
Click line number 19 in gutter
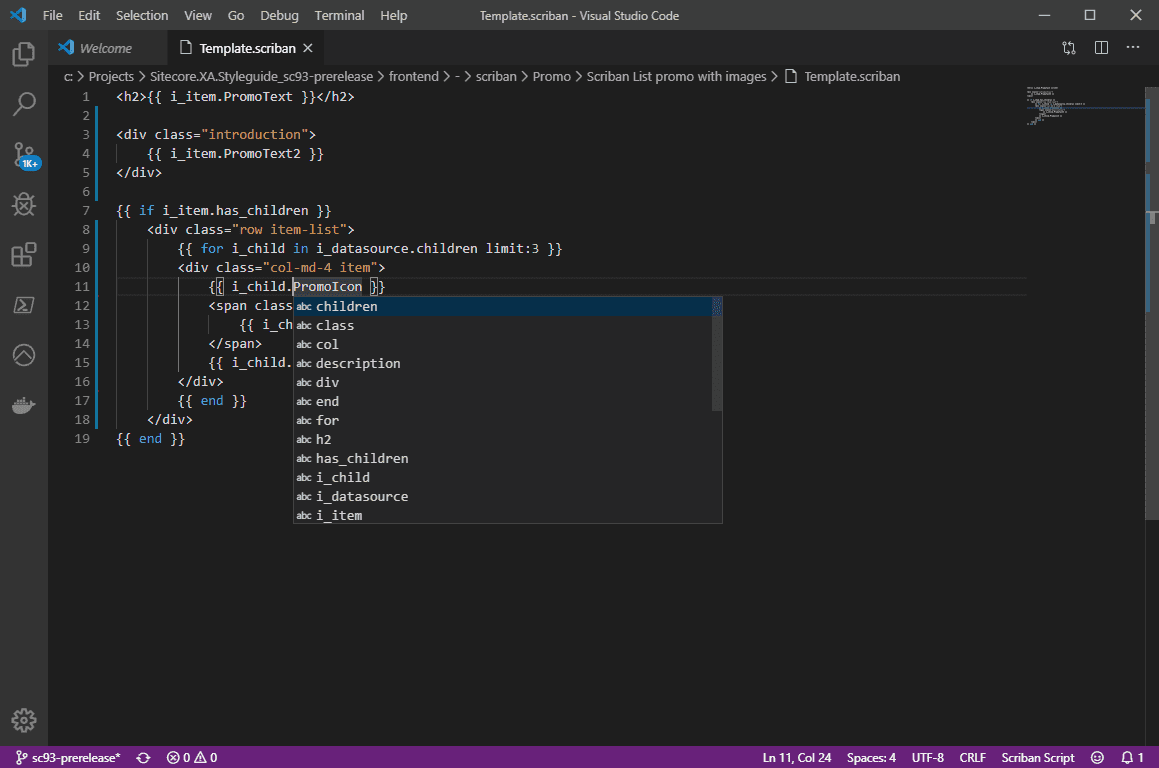click(81, 439)
